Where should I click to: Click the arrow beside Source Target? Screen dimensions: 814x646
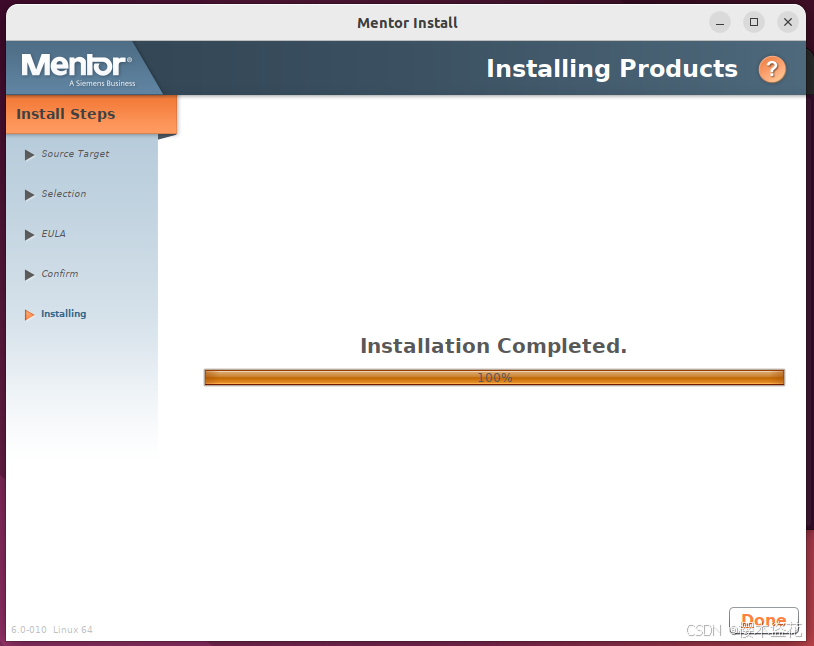pos(29,155)
